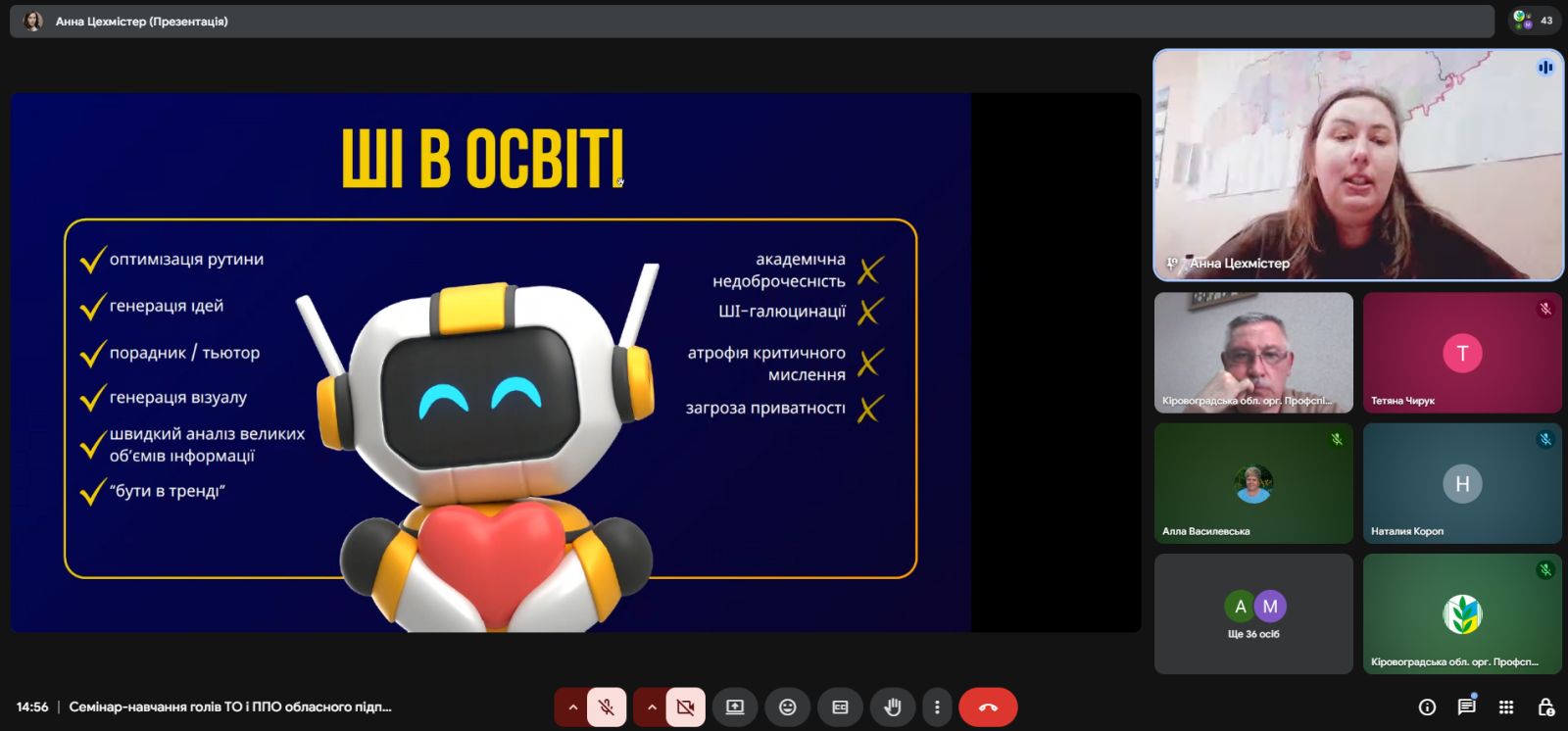Image resolution: width=1568 pixels, height=731 pixels.
Task: Open meeting details info icon
Action: (1427, 707)
